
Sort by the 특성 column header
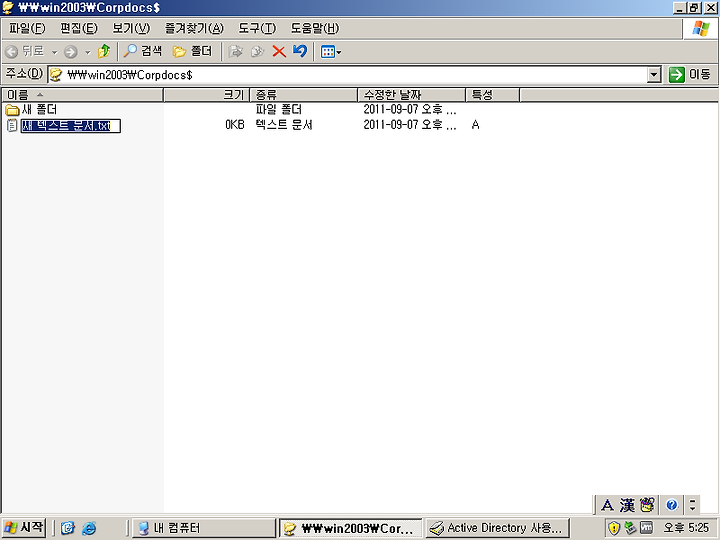tap(493, 95)
